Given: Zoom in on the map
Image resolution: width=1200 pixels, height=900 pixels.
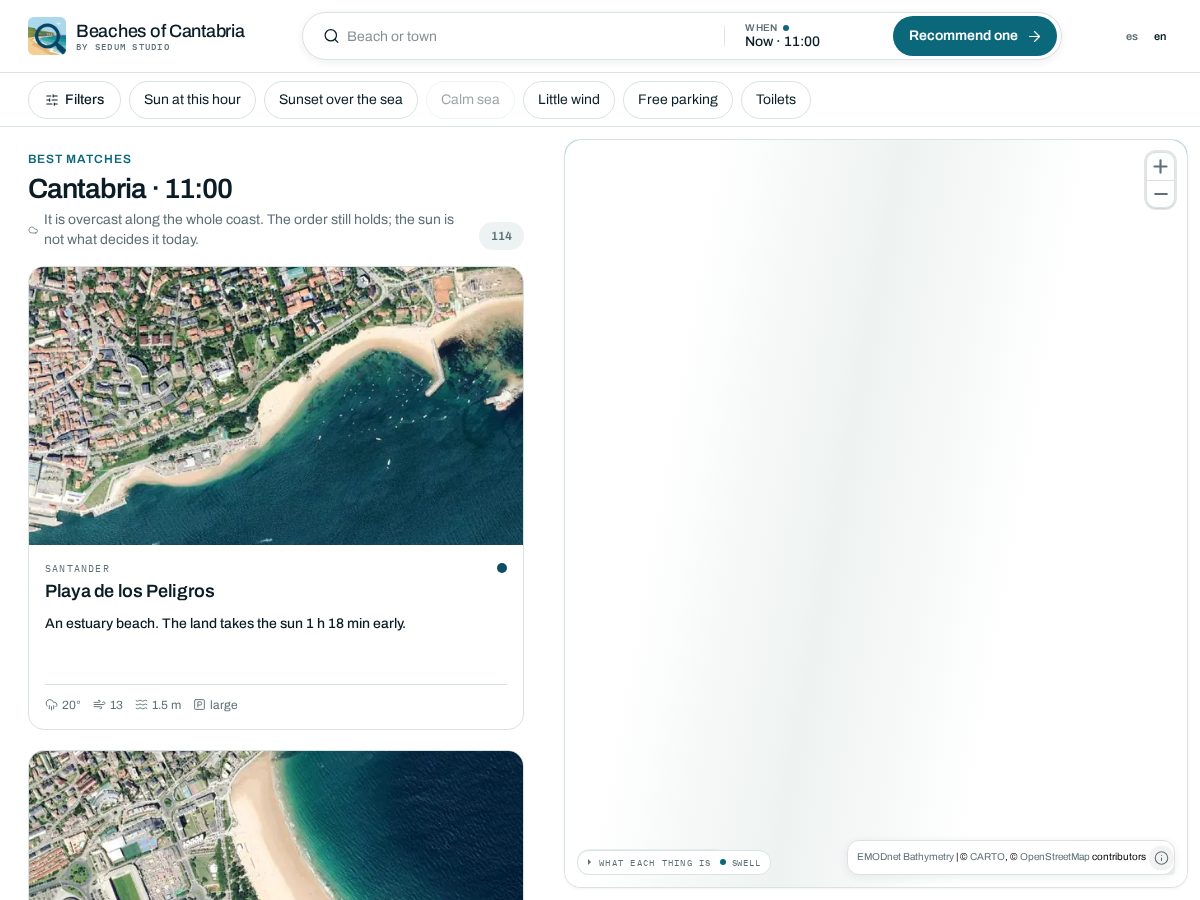Looking at the screenshot, I should click(x=1160, y=167).
